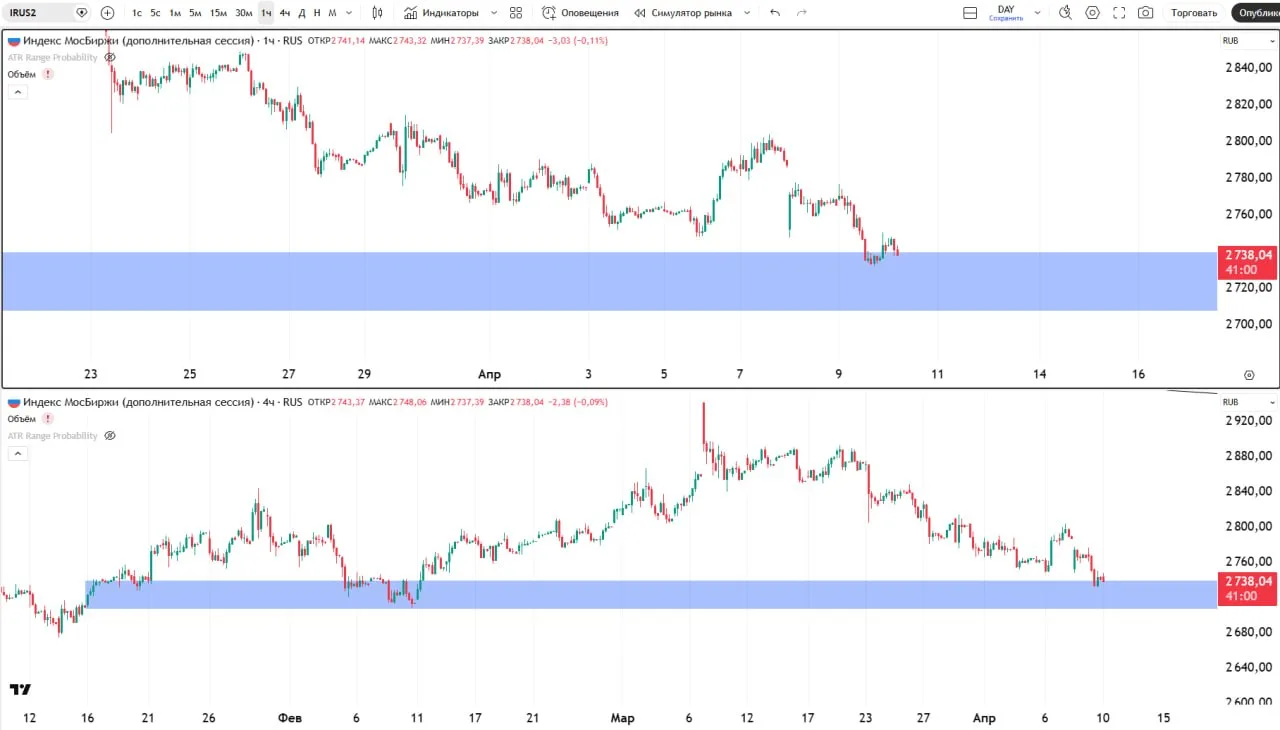Take a chart snapshot with camera icon
This screenshot has height=730, width=1280.
click(x=1146, y=13)
